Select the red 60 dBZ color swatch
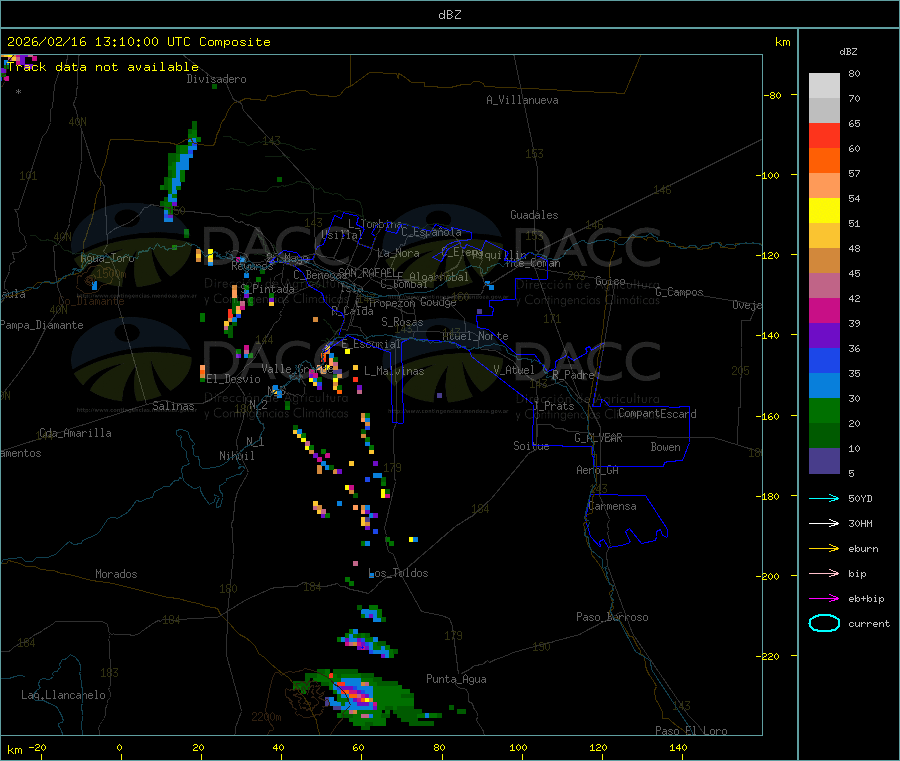This screenshot has width=900, height=761. click(824, 135)
